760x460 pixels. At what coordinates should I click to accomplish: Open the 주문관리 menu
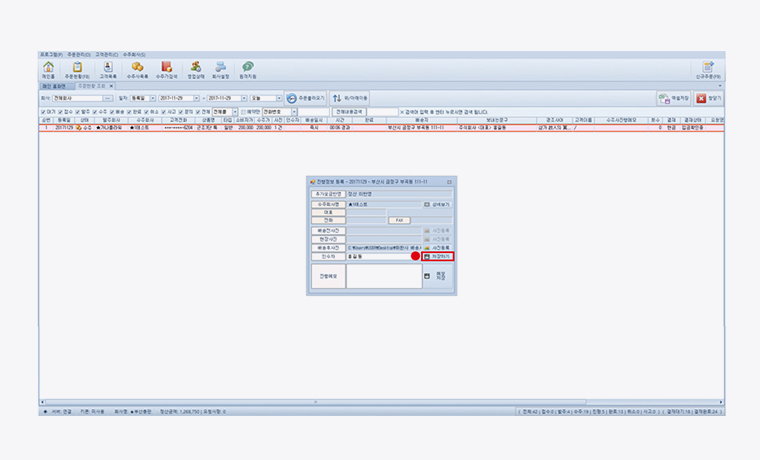pyautogui.click(x=78, y=54)
